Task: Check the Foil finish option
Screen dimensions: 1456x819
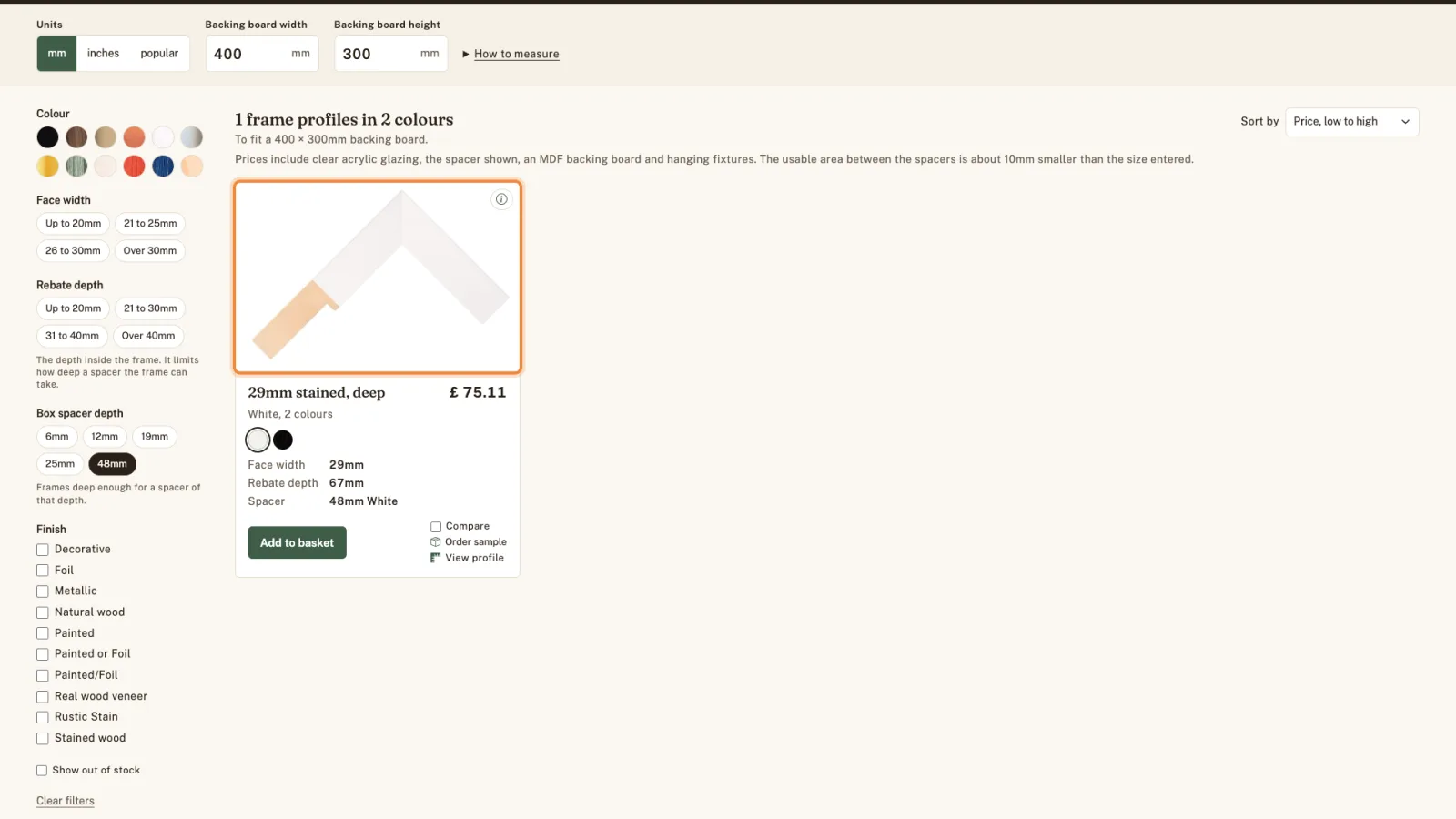Action: coord(42,571)
